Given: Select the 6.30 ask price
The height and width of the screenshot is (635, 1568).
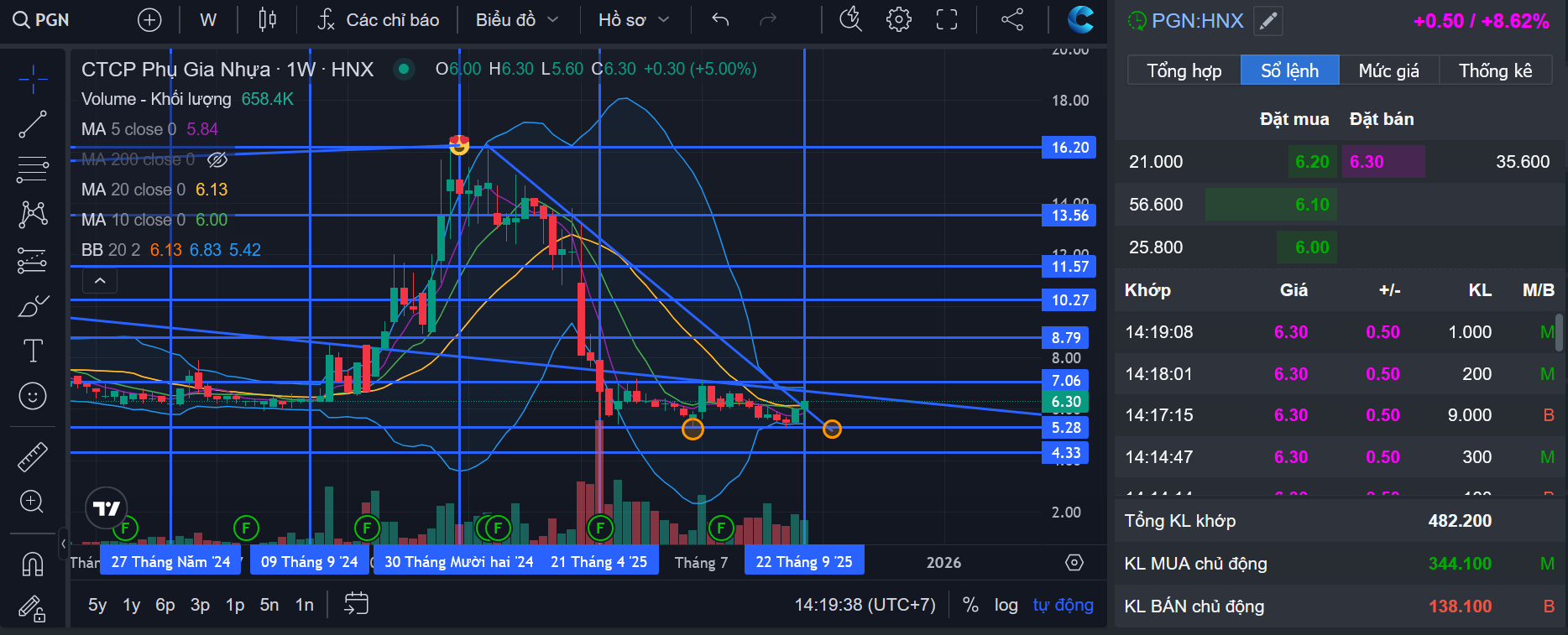Looking at the screenshot, I should (1383, 162).
